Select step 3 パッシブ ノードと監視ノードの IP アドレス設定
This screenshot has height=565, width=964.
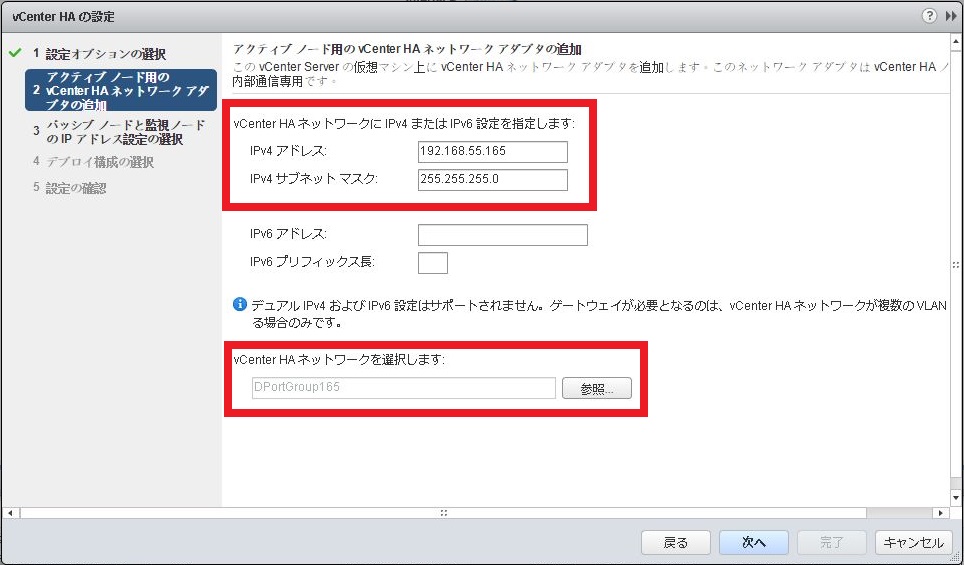(x=119, y=132)
